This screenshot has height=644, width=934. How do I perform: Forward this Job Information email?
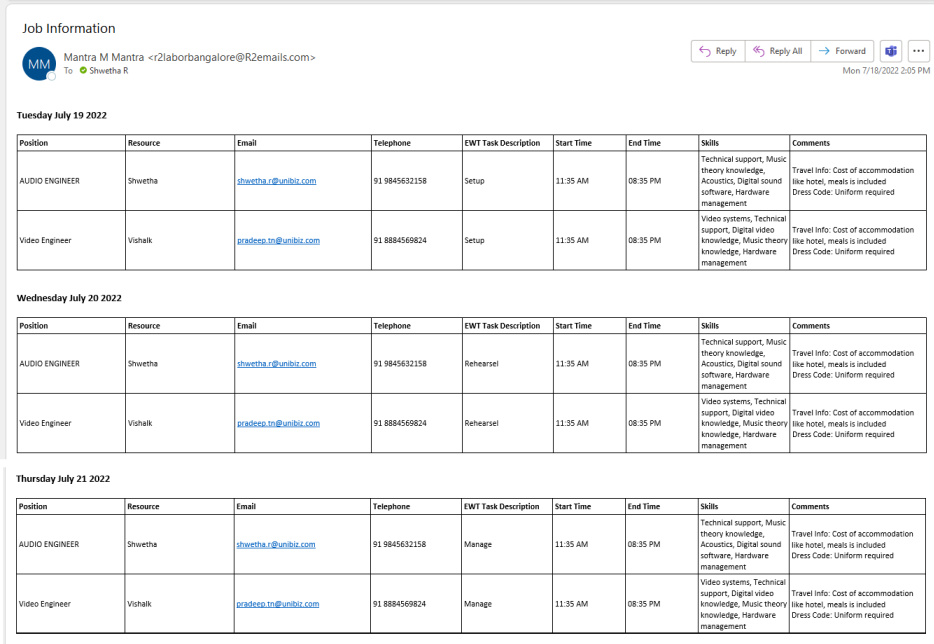click(842, 51)
